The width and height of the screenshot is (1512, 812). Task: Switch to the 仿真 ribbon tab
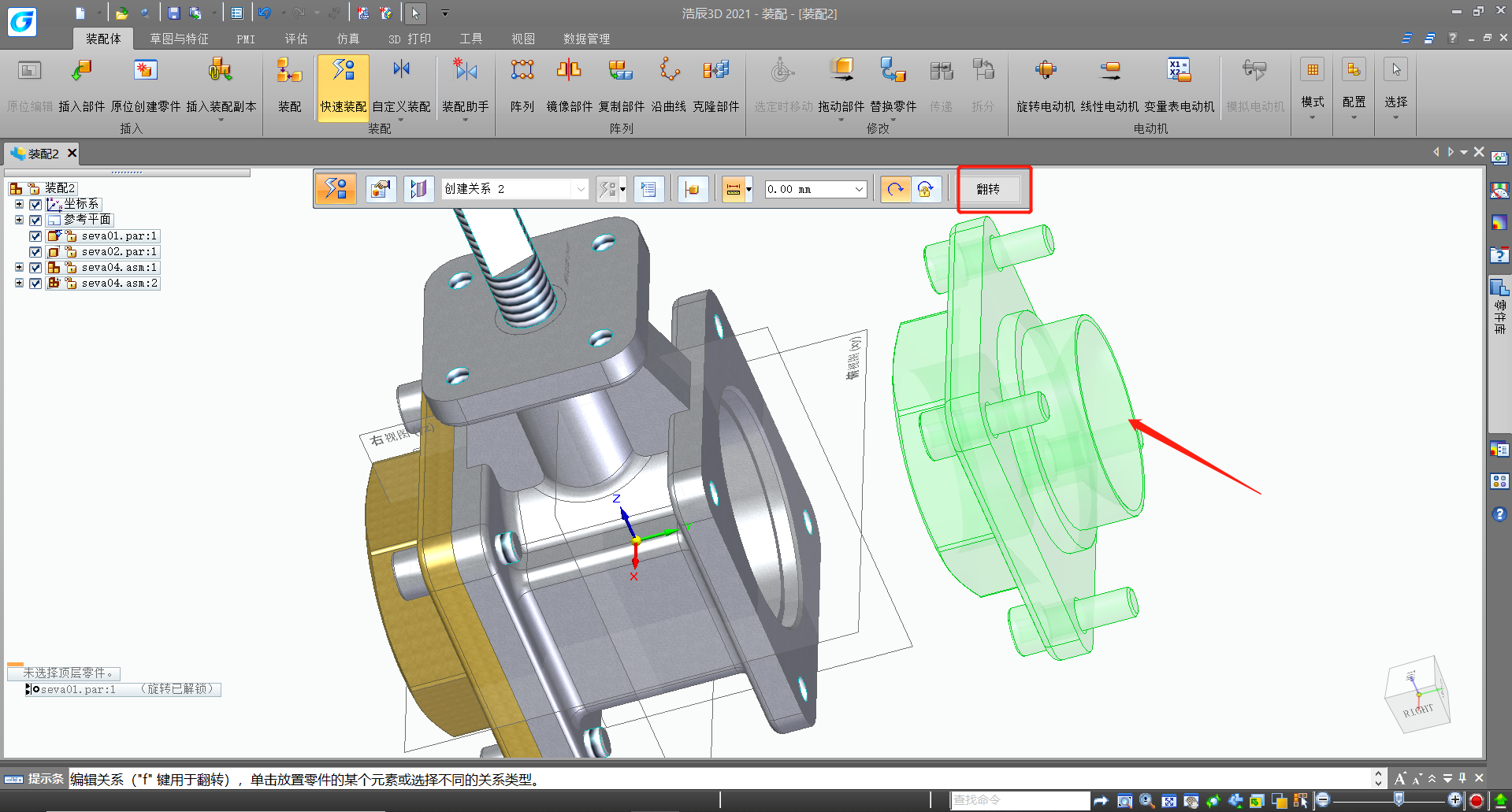coord(348,39)
